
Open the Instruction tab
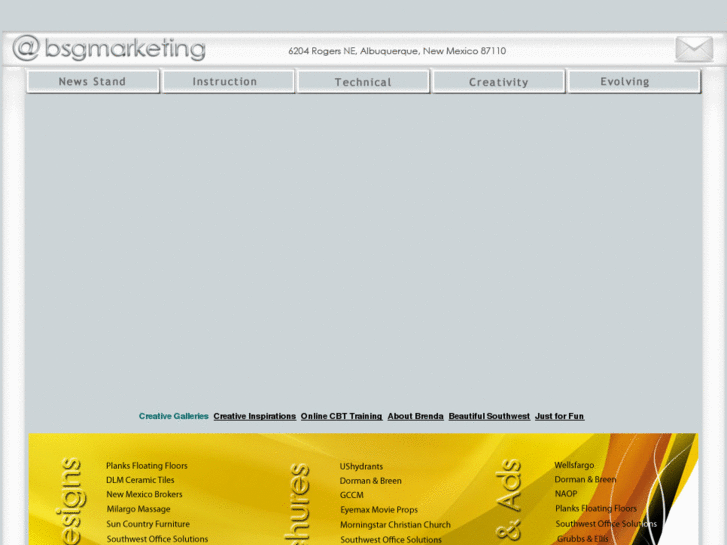pyautogui.click(x=229, y=82)
